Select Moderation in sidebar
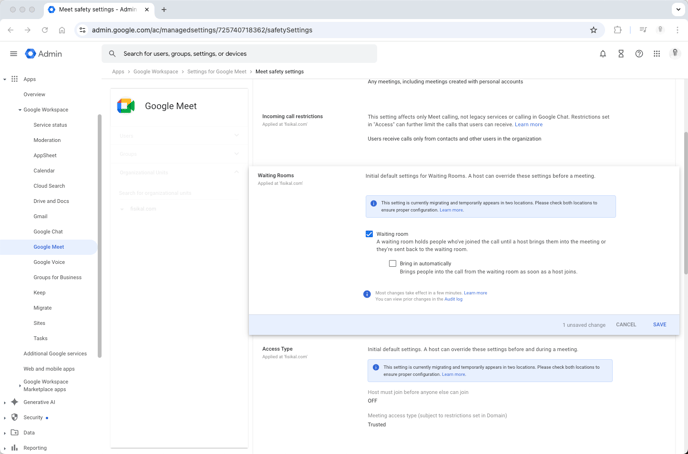688x454 pixels. coord(47,140)
